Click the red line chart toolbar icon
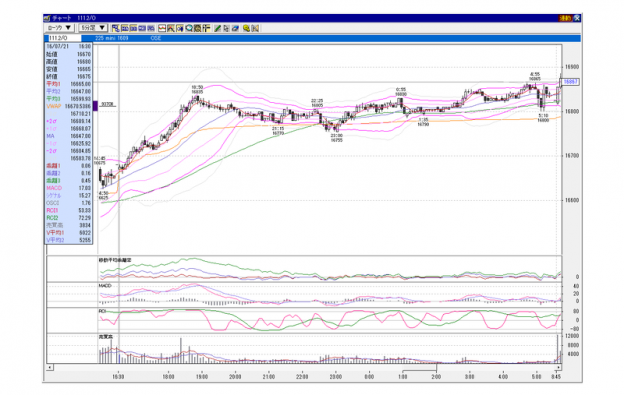This screenshot has width=624, height=395. 162,28
